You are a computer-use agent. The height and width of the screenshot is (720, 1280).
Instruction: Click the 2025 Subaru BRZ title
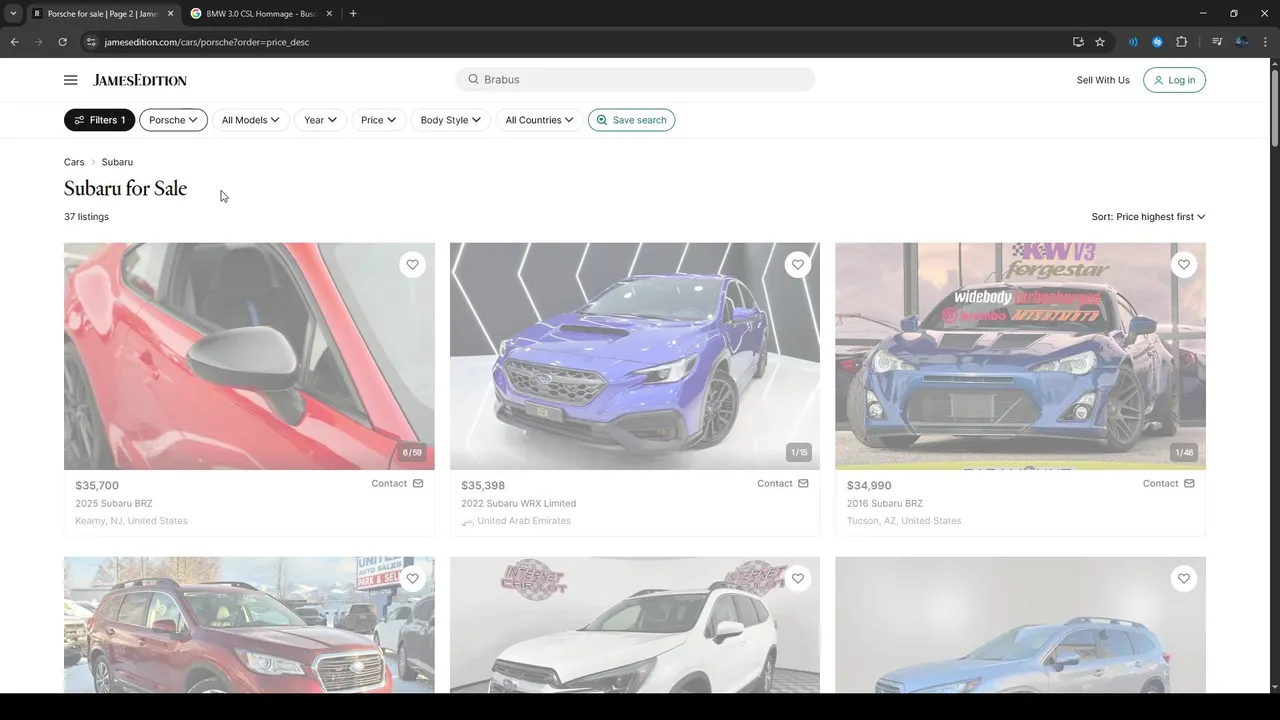click(x=114, y=504)
